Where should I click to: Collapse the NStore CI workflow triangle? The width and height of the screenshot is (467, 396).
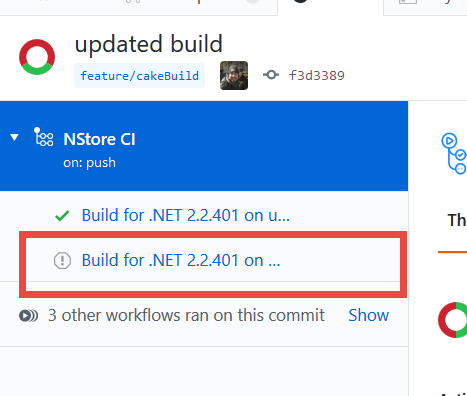click(x=14, y=137)
